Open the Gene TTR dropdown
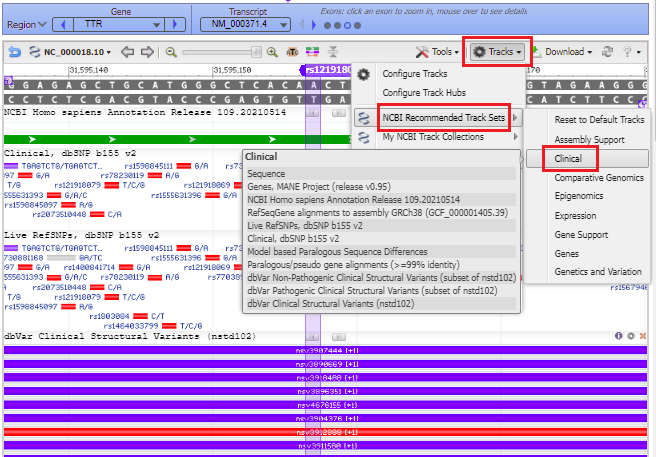The height and width of the screenshot is (457, 656). pos(120,22)
